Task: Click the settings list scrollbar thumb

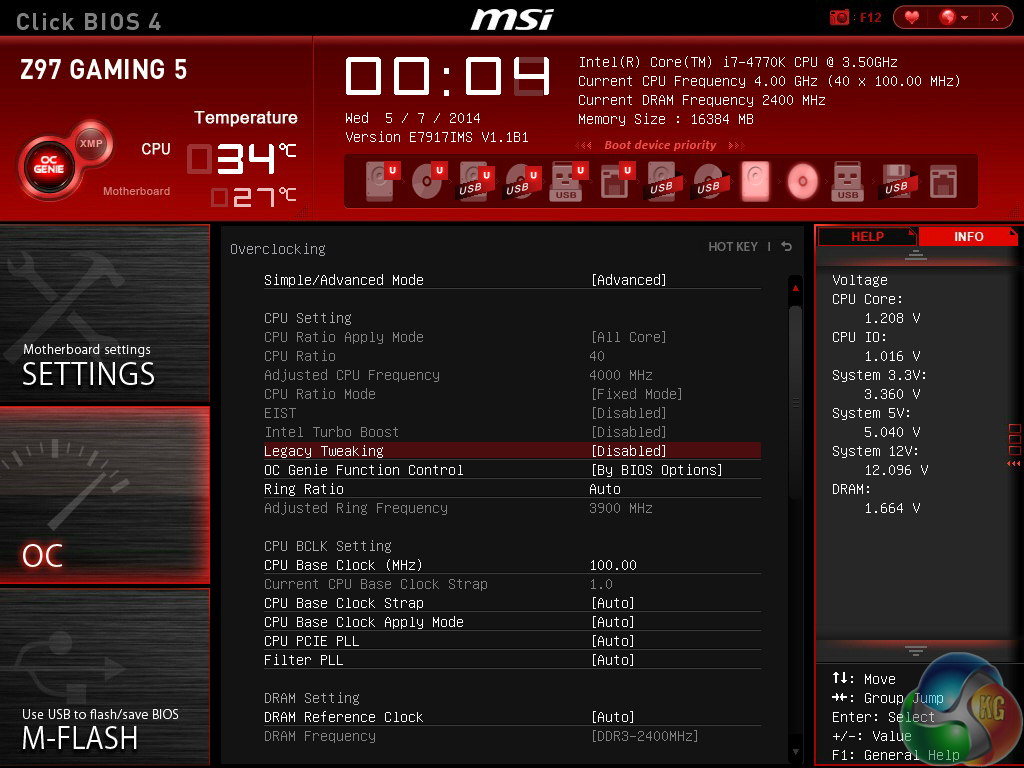Action: point(795,402)
